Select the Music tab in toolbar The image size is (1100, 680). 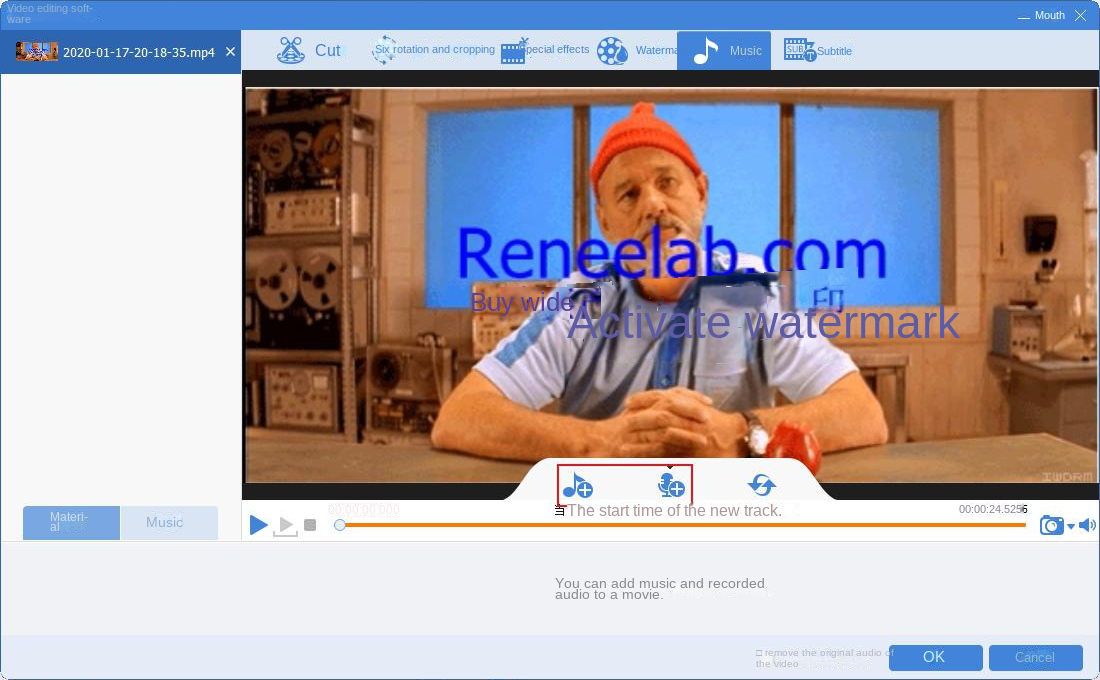point(724,51)
